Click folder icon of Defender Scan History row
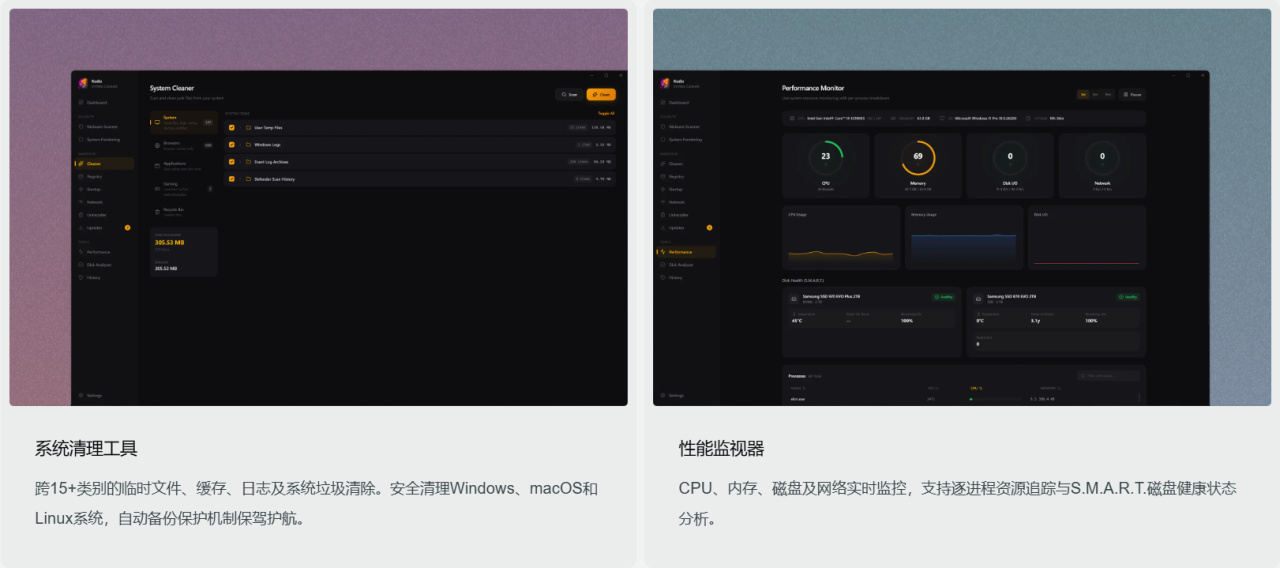1280x568 pixels. [248, 179]
